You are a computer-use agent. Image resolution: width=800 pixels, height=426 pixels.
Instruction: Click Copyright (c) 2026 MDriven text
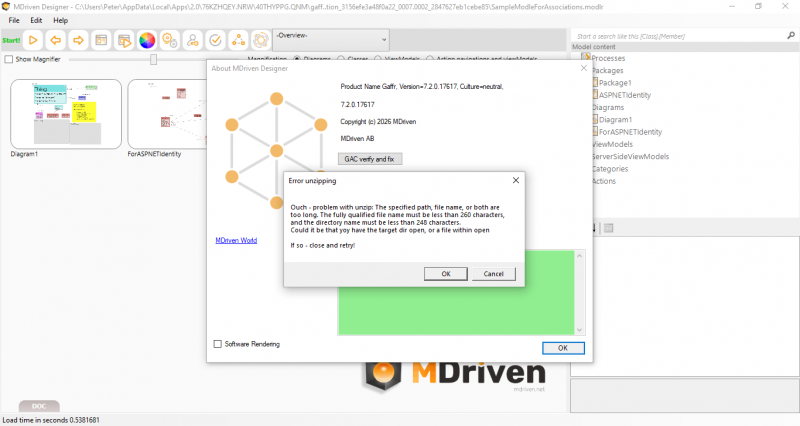pyautogui.click(x=378, y=121)
